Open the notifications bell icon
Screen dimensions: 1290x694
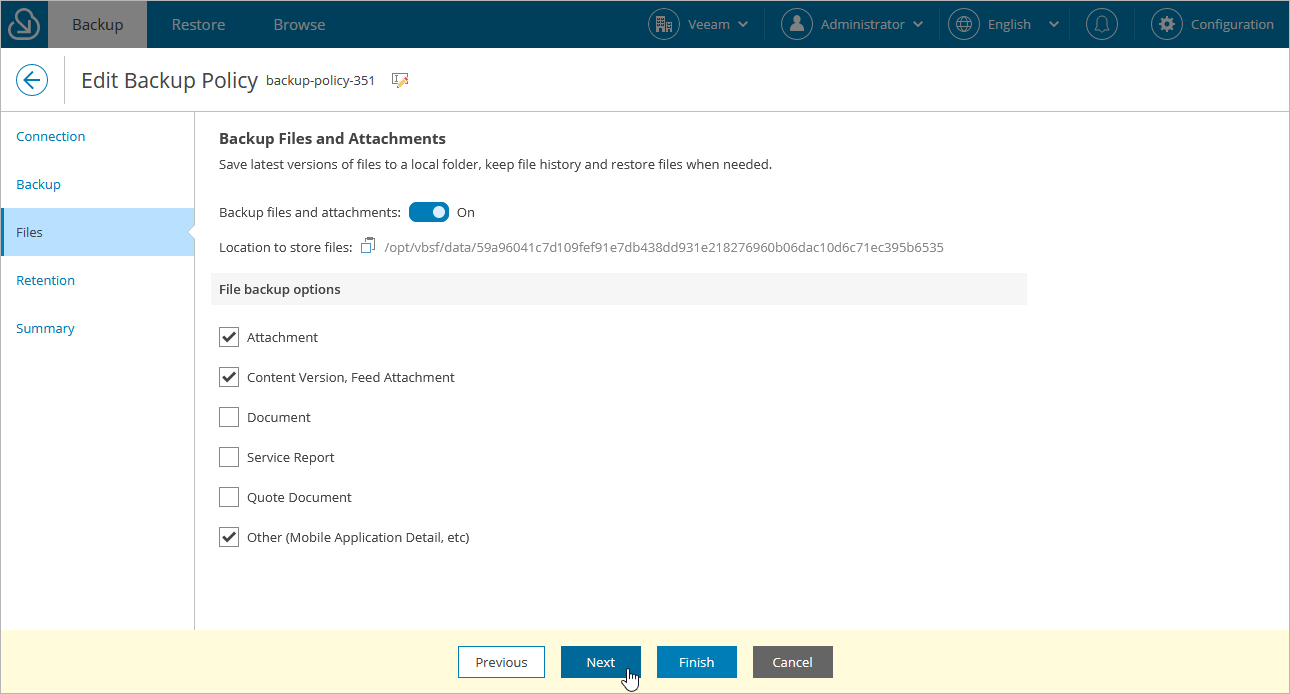[1103, 24]
